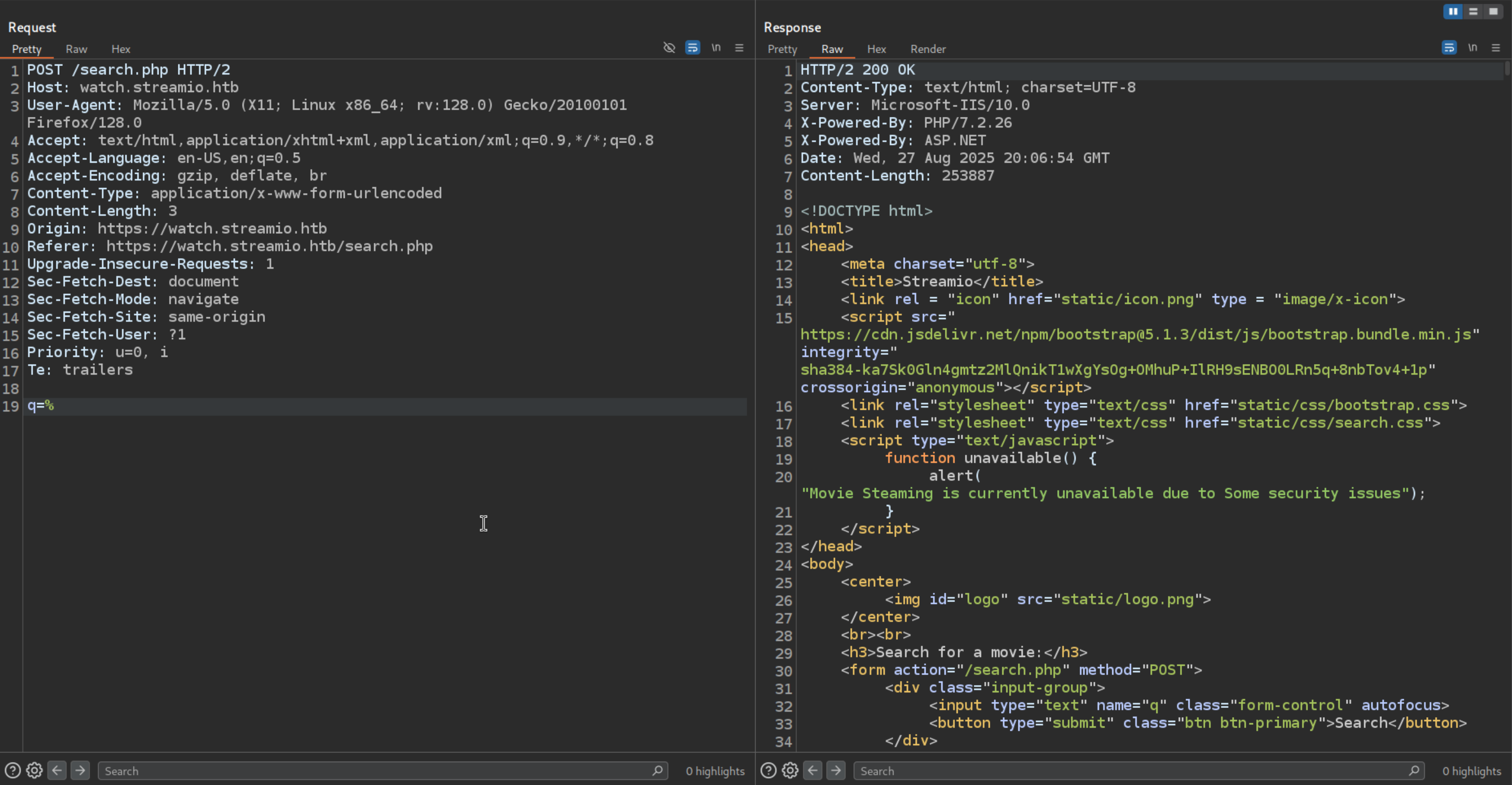Toggle the \n newline display in Request pane

[x=716, y=48]
